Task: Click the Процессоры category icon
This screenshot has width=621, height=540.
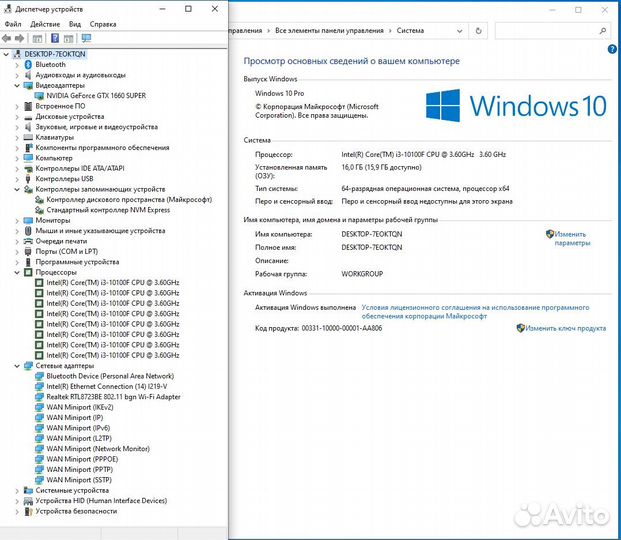Action: (28, 272)
